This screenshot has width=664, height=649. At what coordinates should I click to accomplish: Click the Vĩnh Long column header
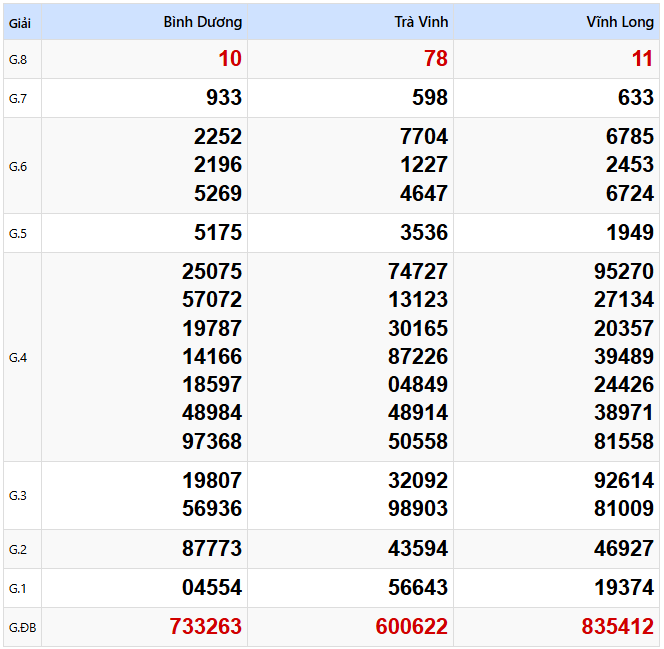point(620,22)
